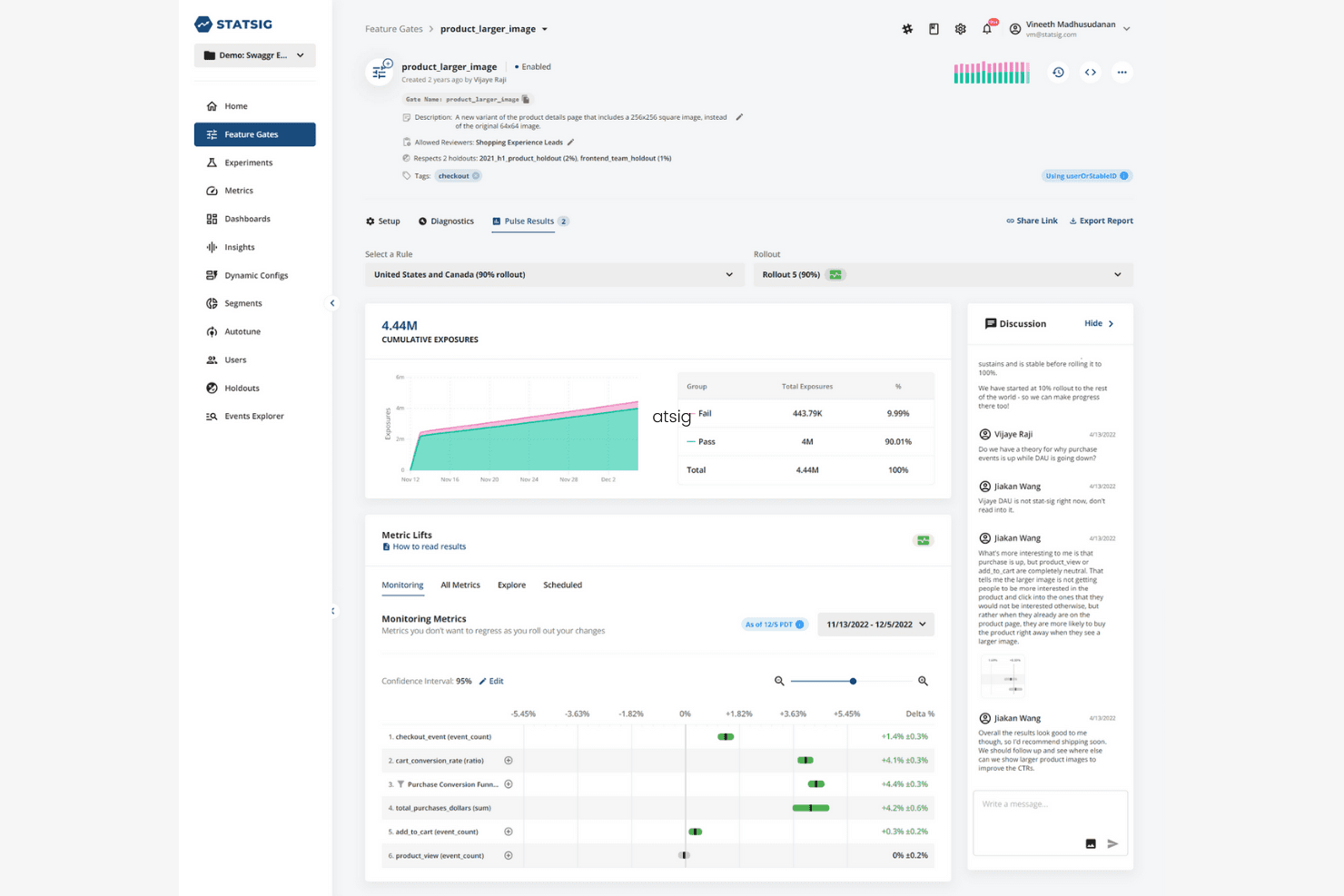The image size is (1344, 896).
Task: Open the Rollout 5 (90%) dropdown
Action: (x=944, y=275)
